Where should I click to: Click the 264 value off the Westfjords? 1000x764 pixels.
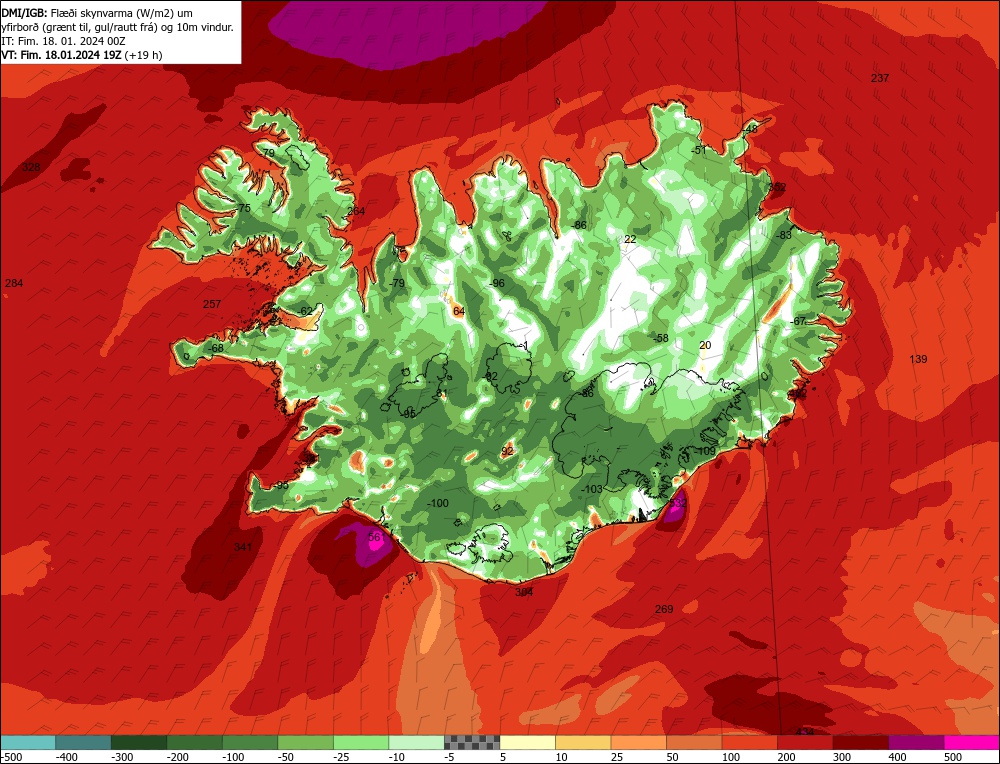point(356,211)
